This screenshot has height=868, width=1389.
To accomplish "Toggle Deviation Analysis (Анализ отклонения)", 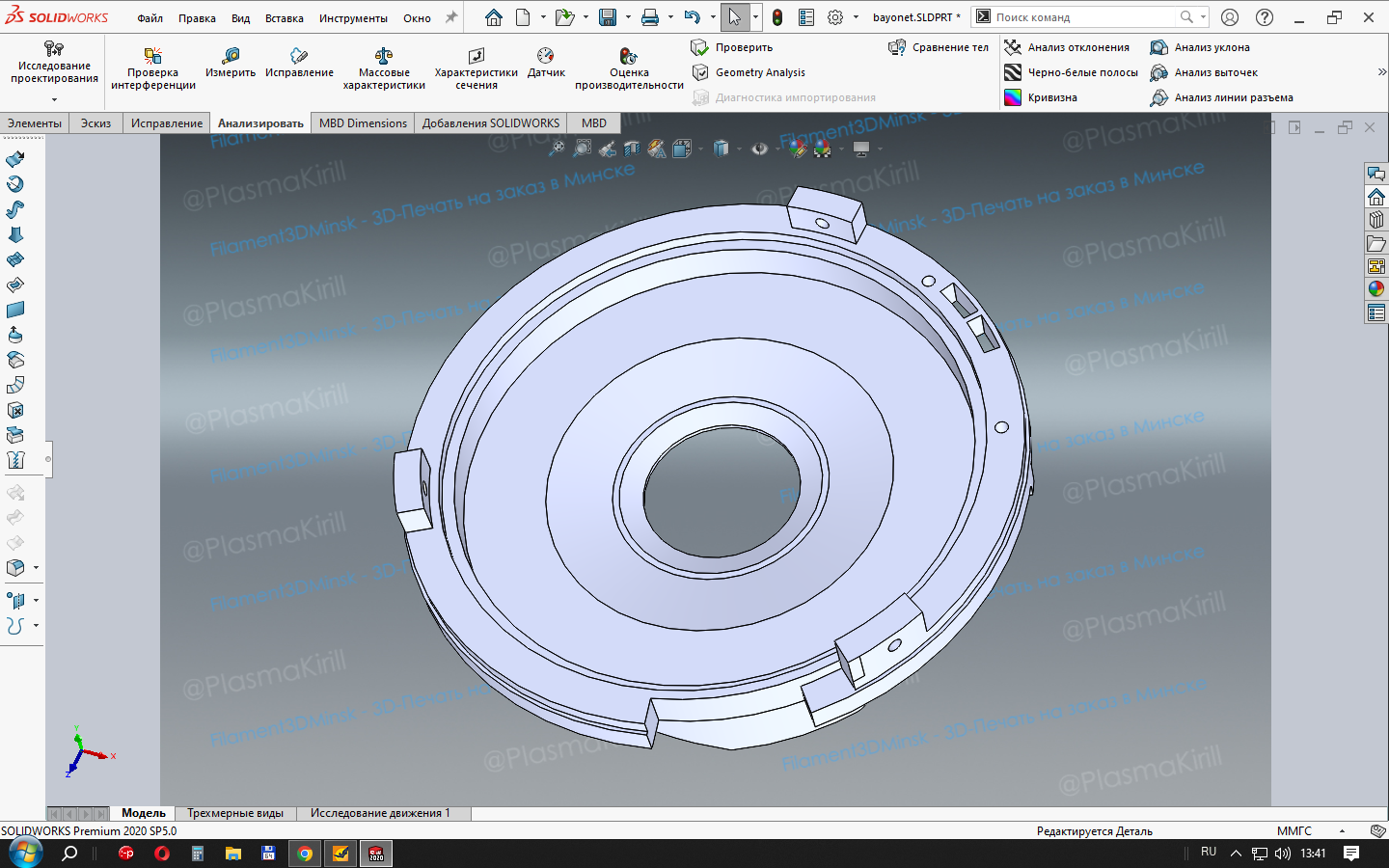I will 1067,47.
